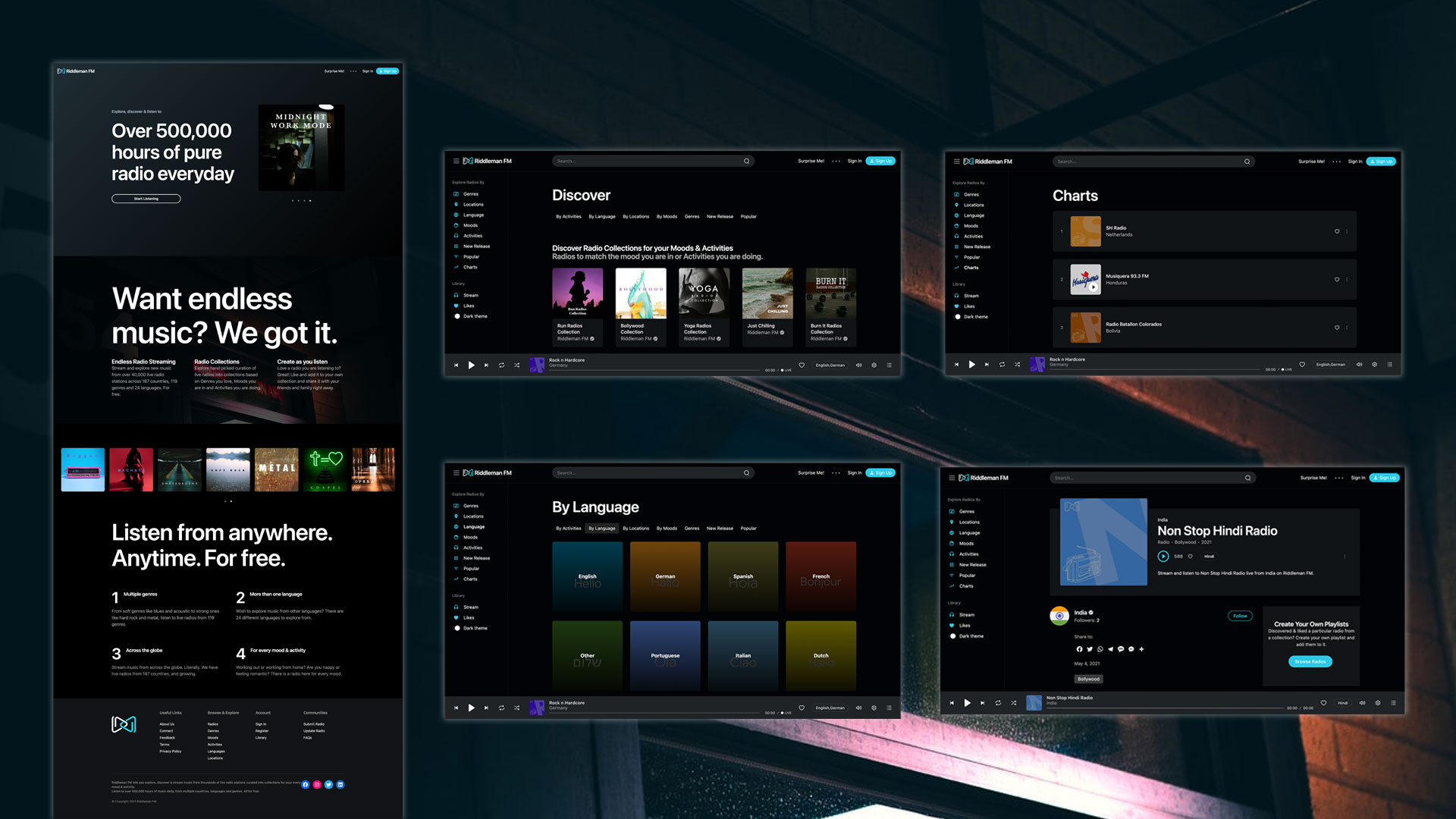Viewport: 1456px width, 819px height.
Task: Click Browse Radios button
Action: [x=1310, y=662]
